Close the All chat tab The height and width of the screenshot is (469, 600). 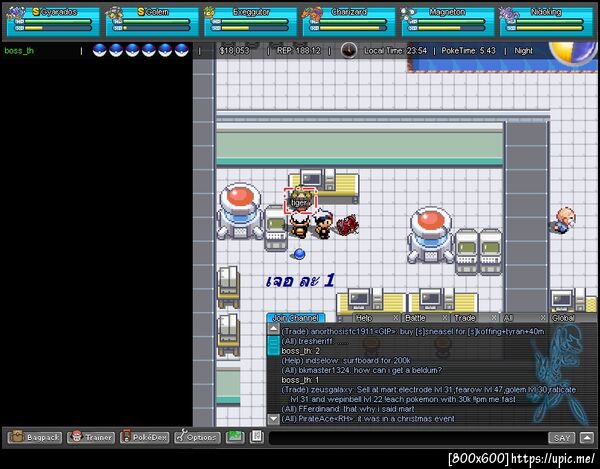coord(543,318)
